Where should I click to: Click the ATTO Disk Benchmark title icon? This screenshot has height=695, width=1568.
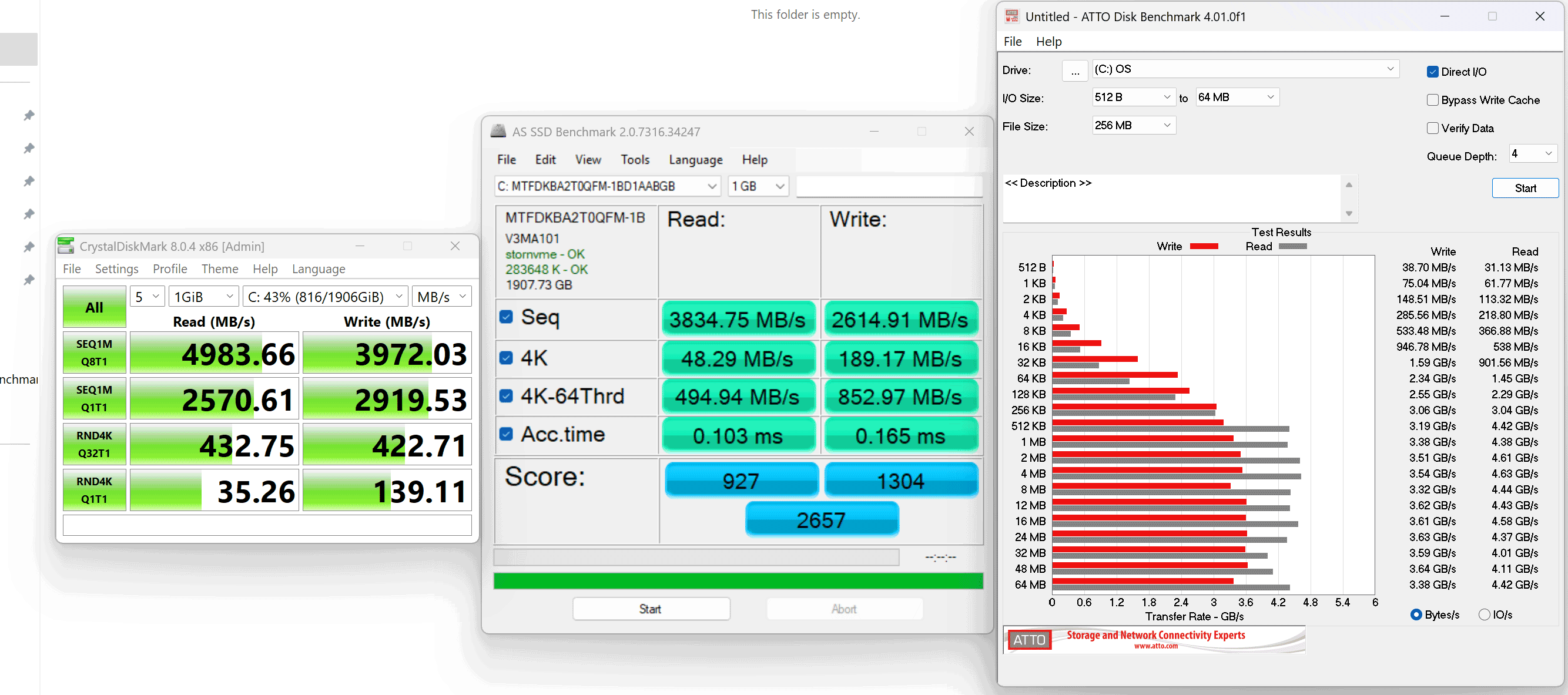coord(1011,16)
